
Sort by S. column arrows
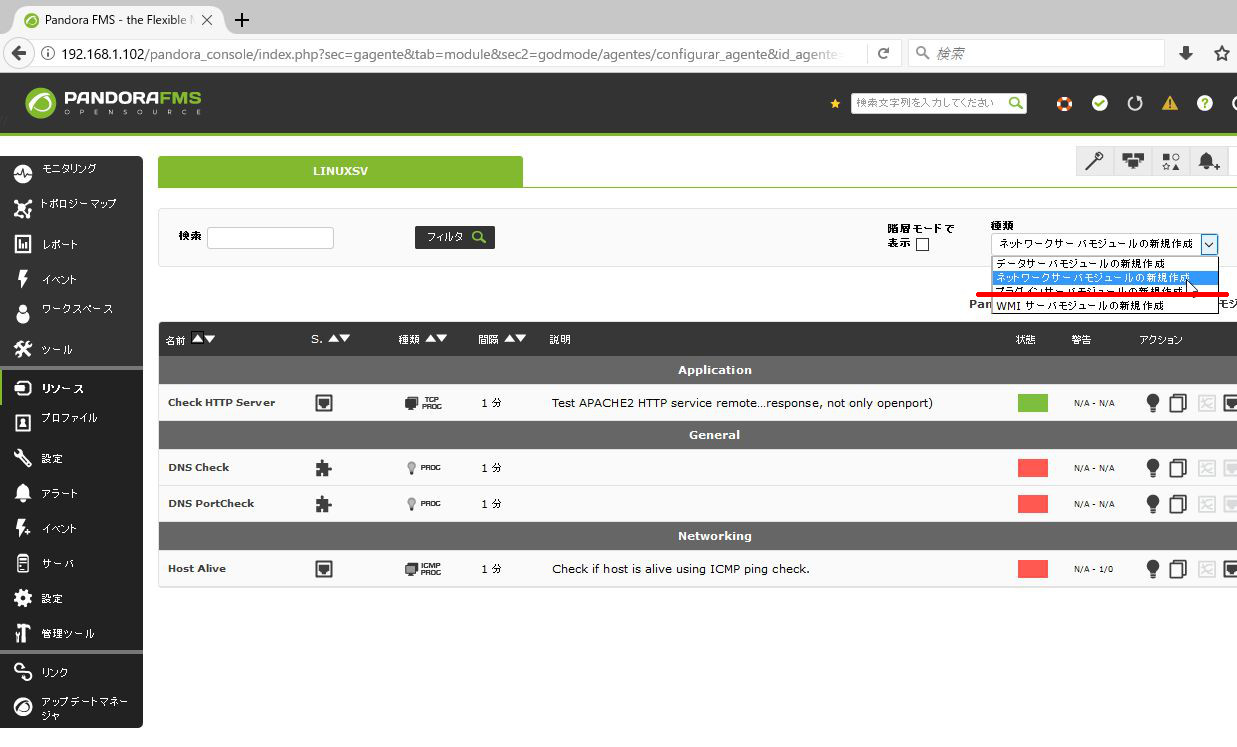tap(338, 338)
